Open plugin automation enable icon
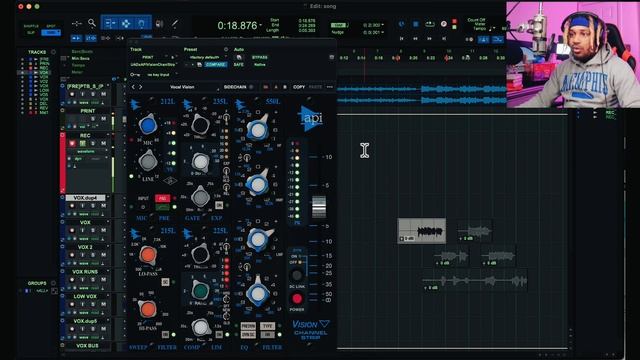 (x=239, y=58)
